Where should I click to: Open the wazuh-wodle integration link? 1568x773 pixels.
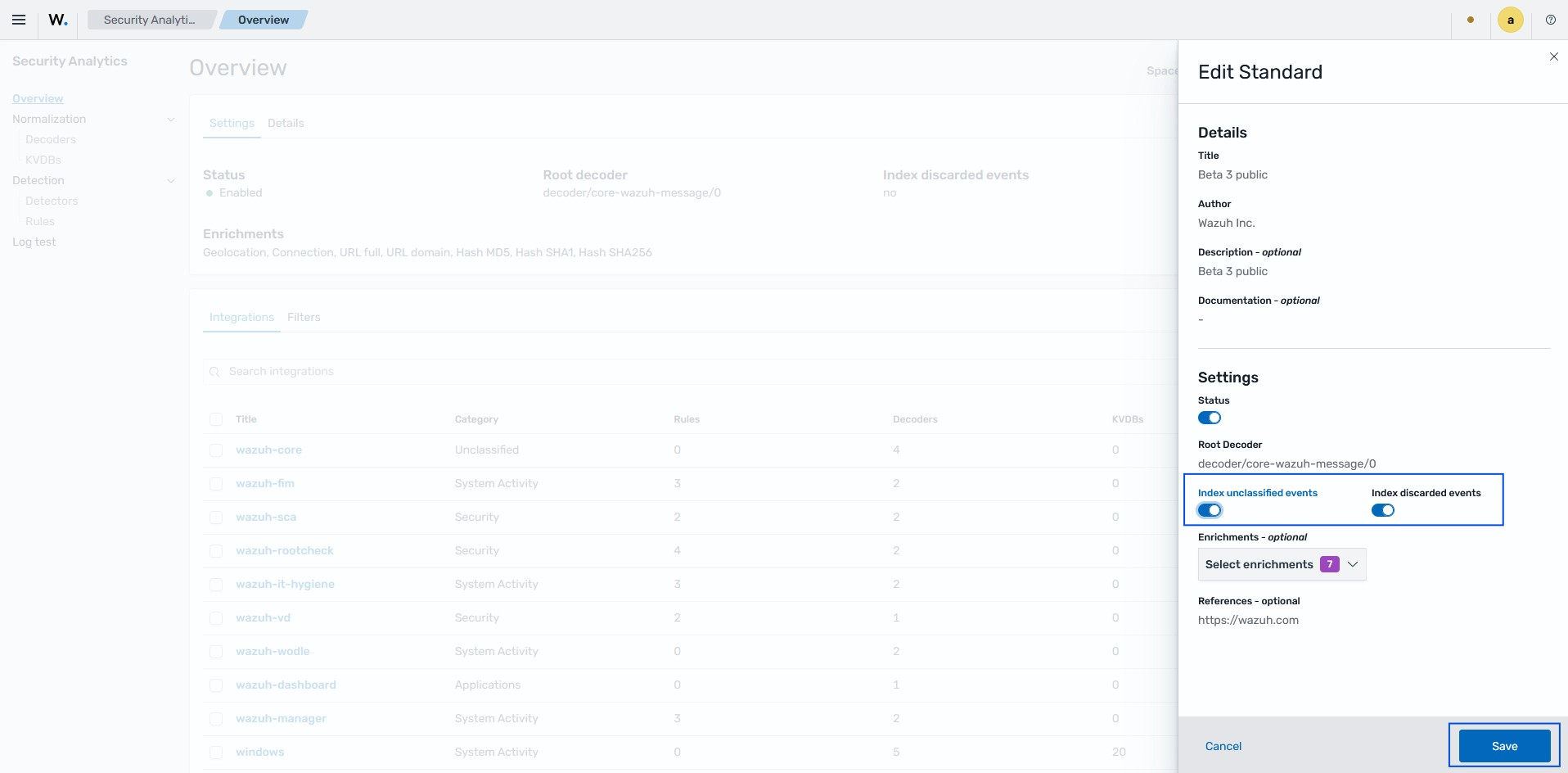pos(273,652)
